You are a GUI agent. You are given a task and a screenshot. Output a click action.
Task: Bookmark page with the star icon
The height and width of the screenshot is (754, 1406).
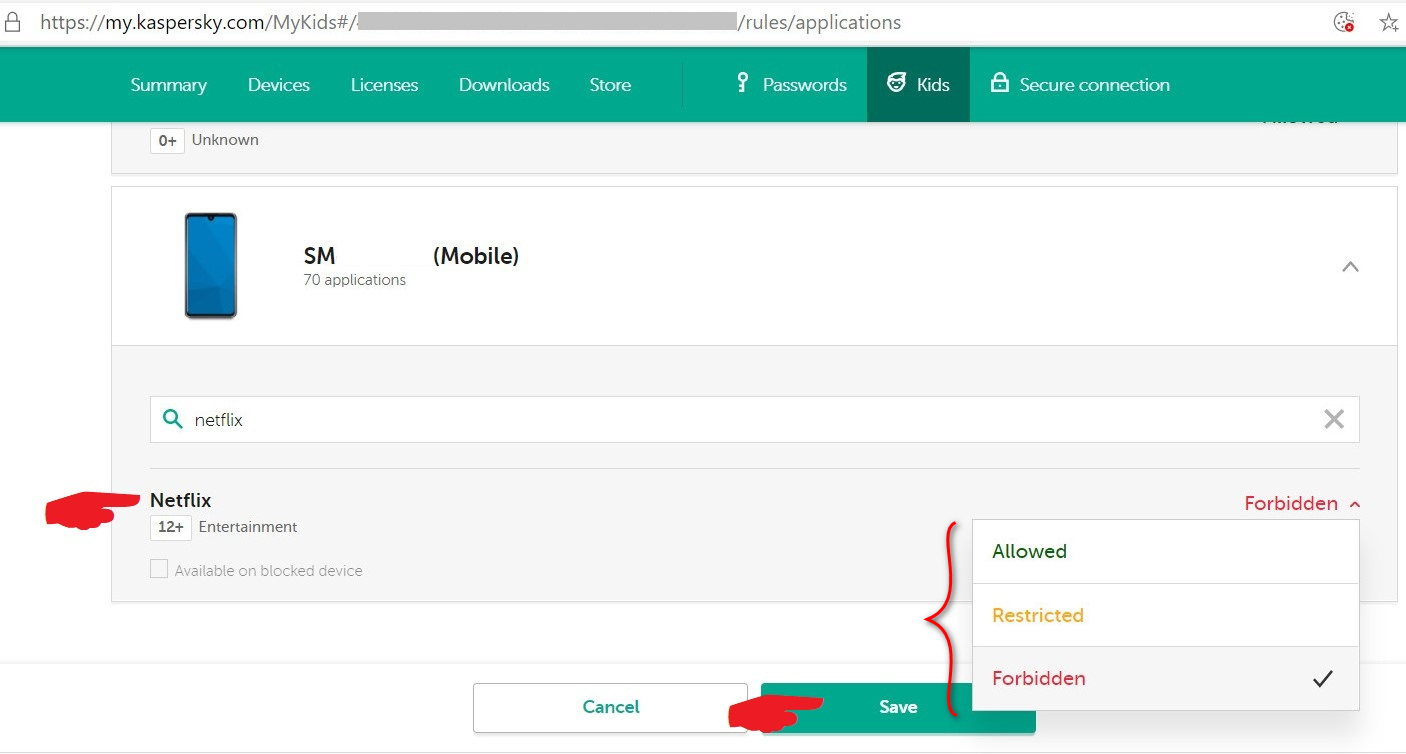pyautogui.click(x=1389, y=22)
